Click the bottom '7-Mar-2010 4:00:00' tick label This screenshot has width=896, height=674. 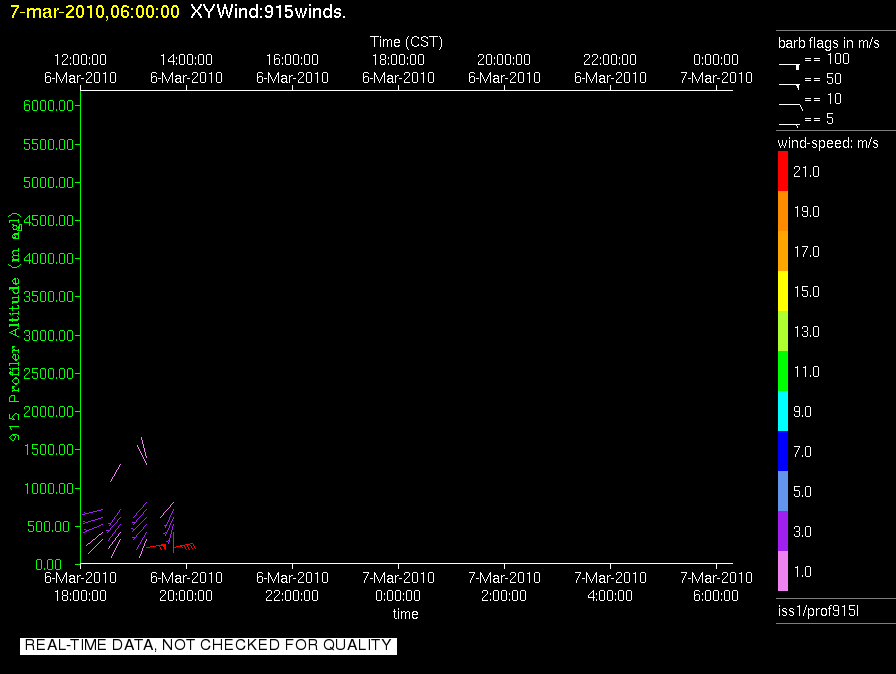610,587
